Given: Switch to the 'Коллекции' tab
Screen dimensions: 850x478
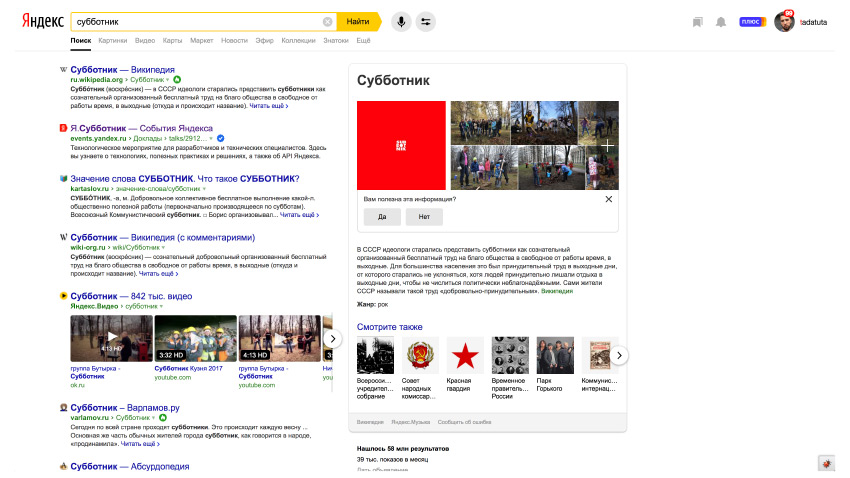Looking at the screenshot, I should pos(298,41).
